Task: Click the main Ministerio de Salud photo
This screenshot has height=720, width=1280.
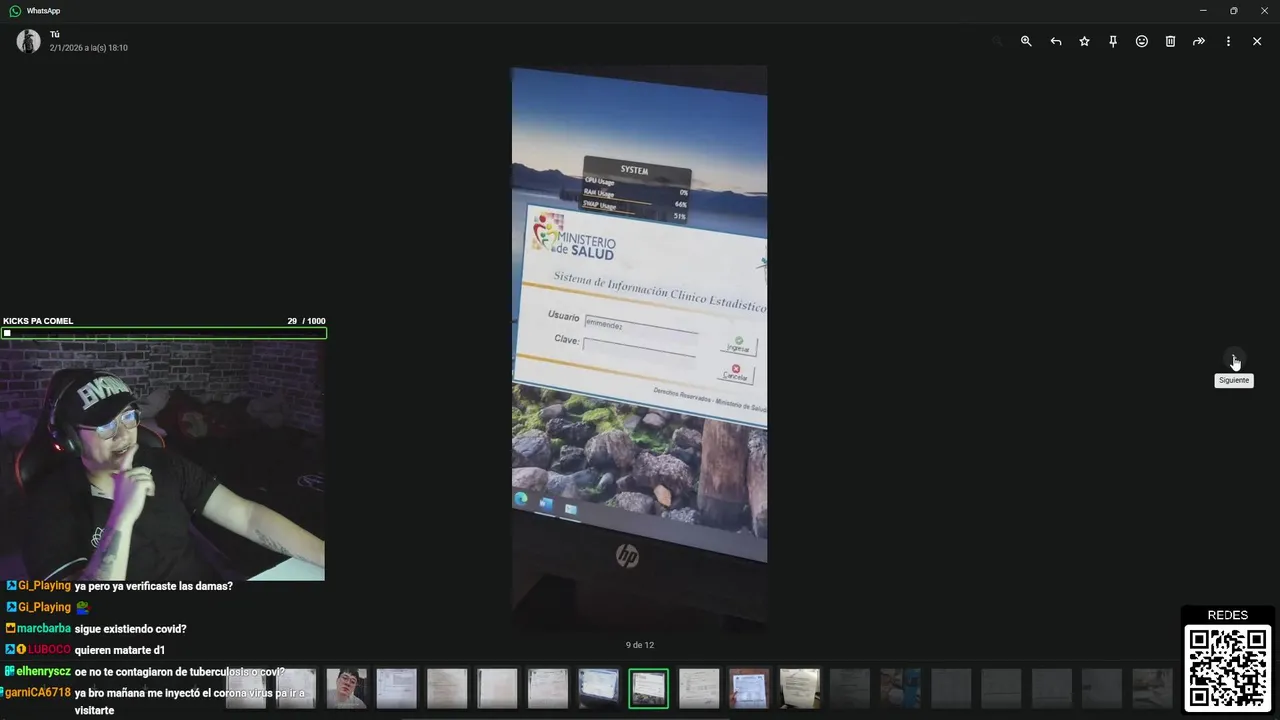Action: (640, 348)
